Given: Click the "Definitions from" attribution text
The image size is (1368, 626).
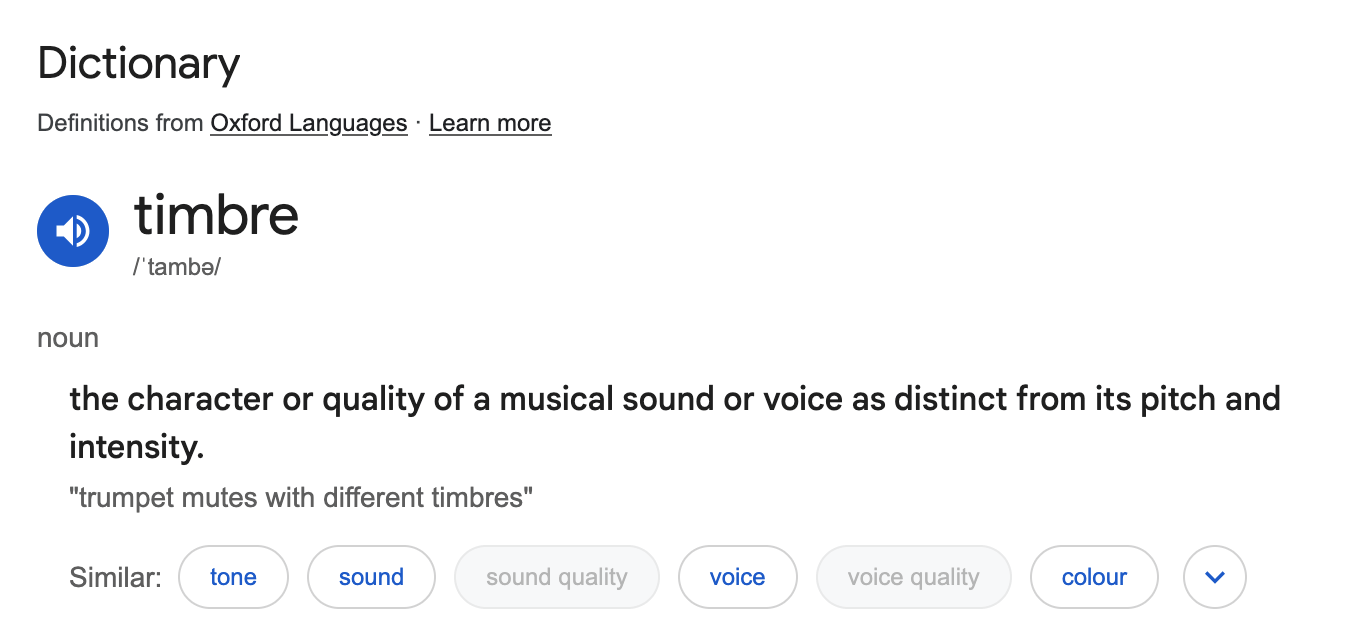Looking at the screenshot, I should click(x=119, y=123).
